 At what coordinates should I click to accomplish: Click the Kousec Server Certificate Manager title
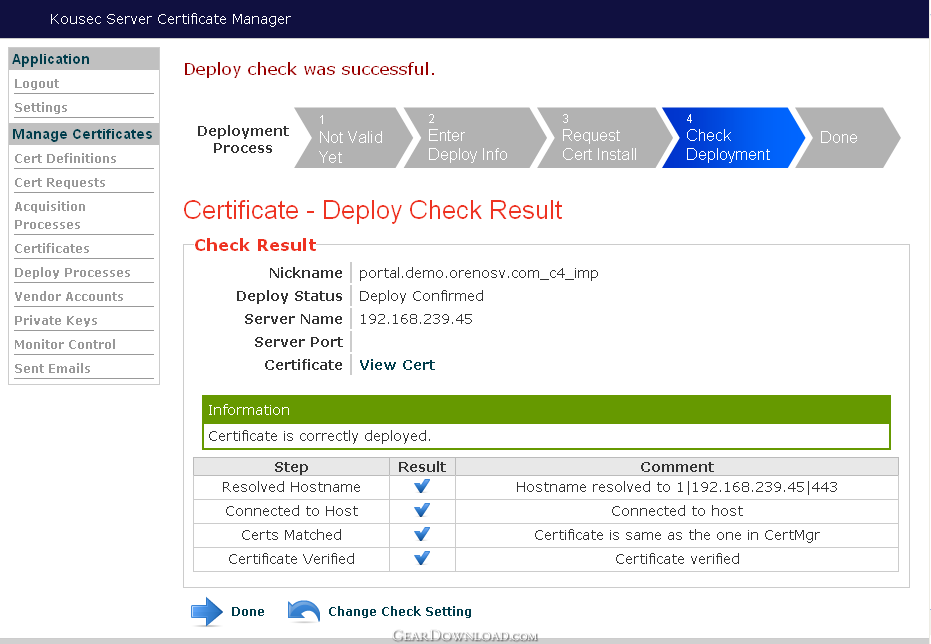[170, 19]
